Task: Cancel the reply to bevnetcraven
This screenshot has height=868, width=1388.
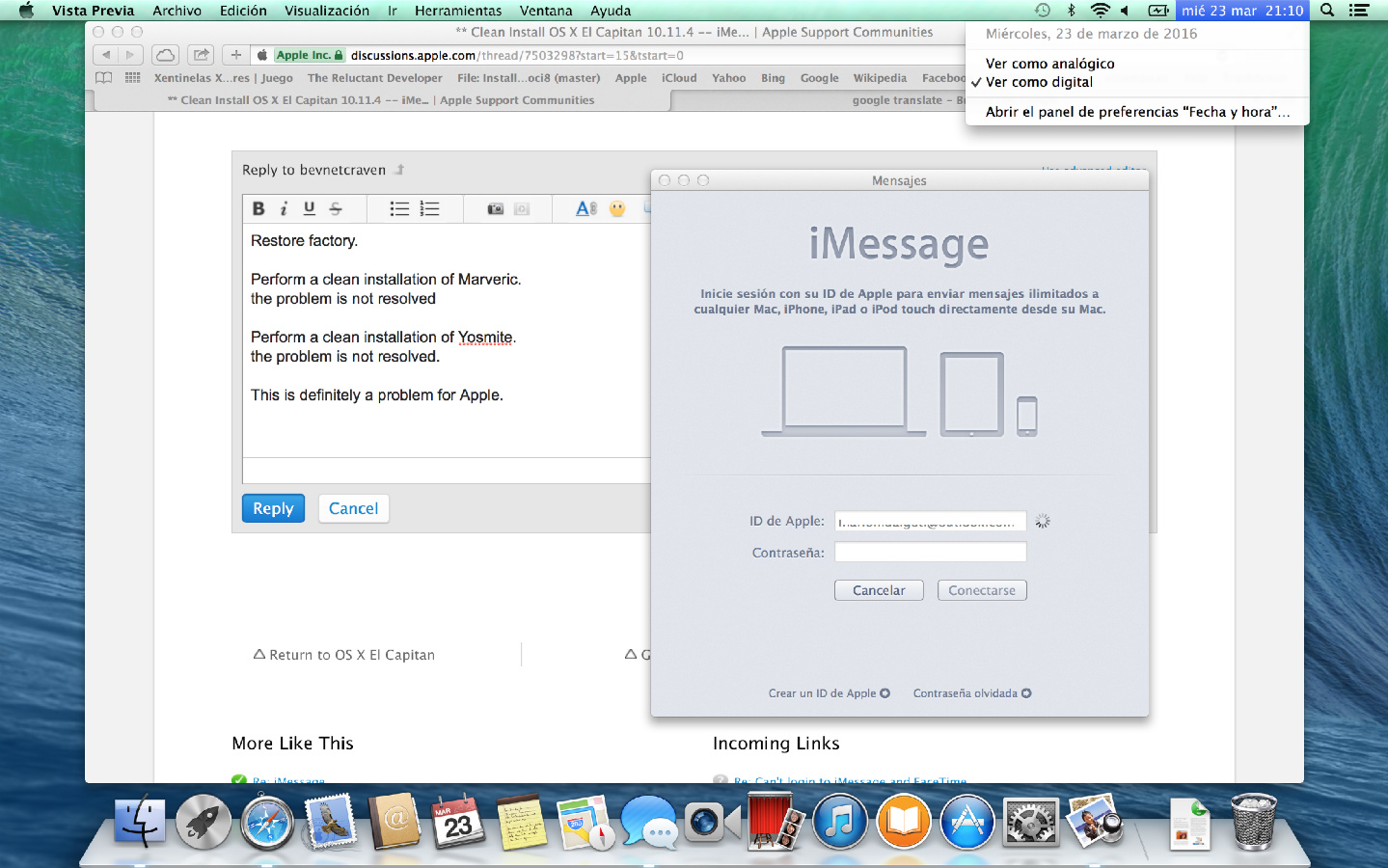Action: coord(353,508)
